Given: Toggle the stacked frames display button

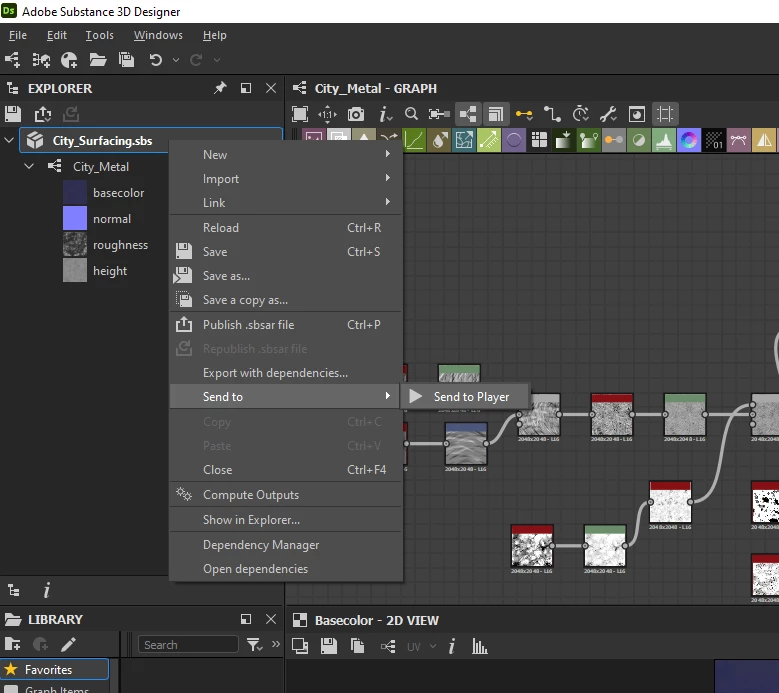Looking at the screenshot, I should 495,114.
